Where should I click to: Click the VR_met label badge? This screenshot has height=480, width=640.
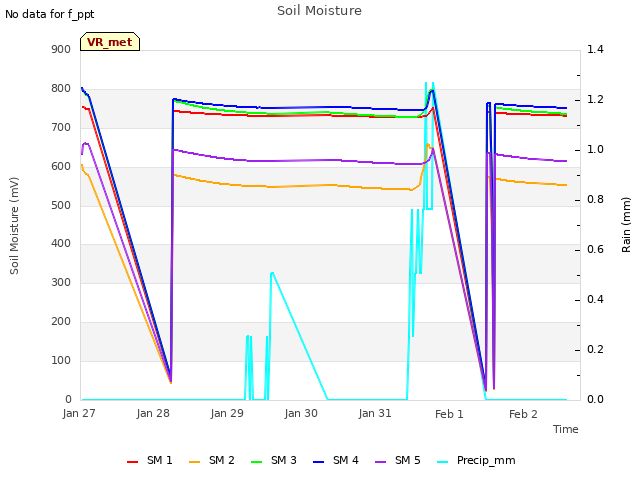pos(110,42)
